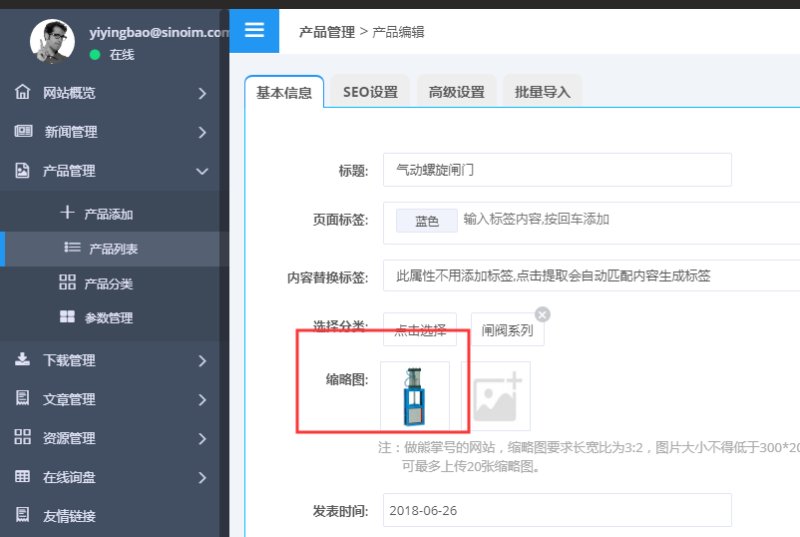Collapse the 产品管理 menu chevron
The image size is (800, 537).
[x=202, y=171]
